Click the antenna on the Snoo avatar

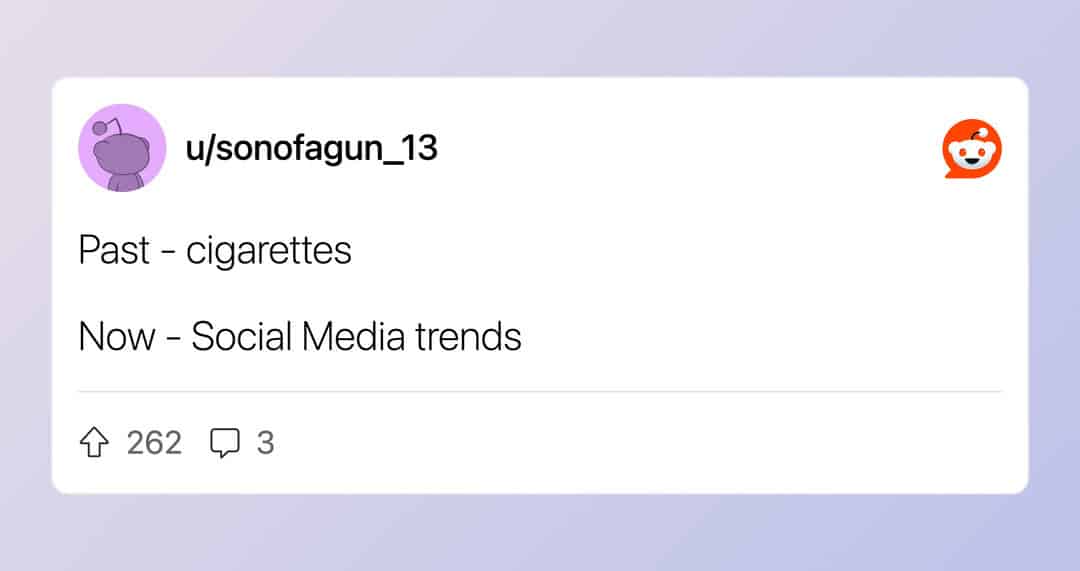pyautogui.click(x=101, y=130)
